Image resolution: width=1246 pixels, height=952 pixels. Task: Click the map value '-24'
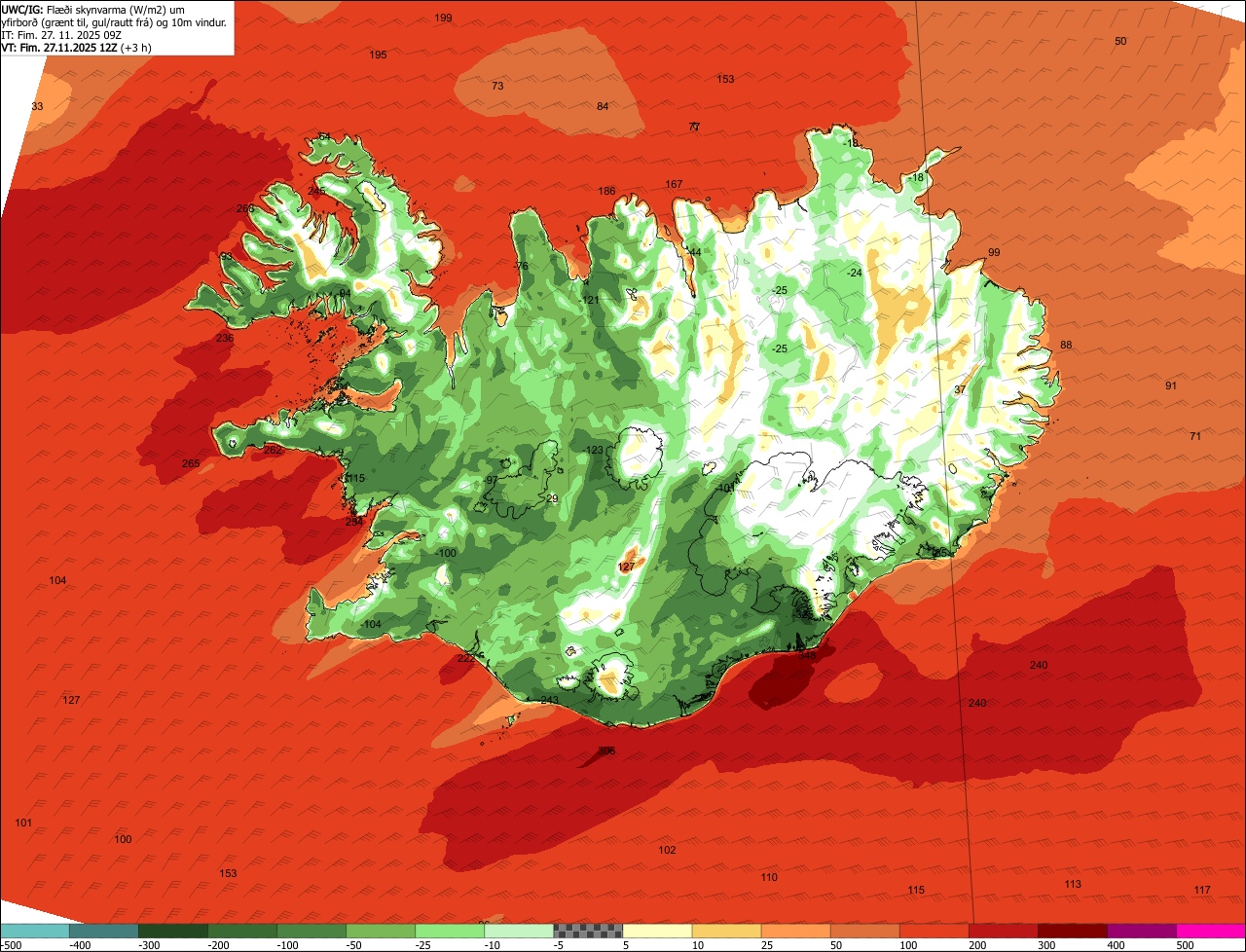pyautogui.click(x=854, y=274)
